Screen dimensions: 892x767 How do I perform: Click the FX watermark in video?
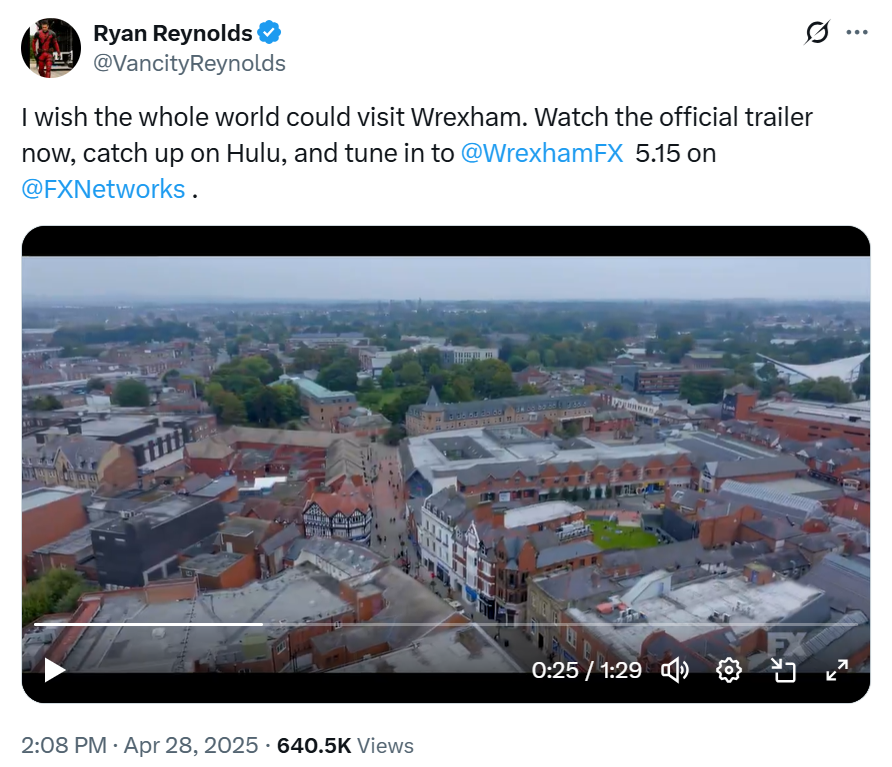point(781,641)
